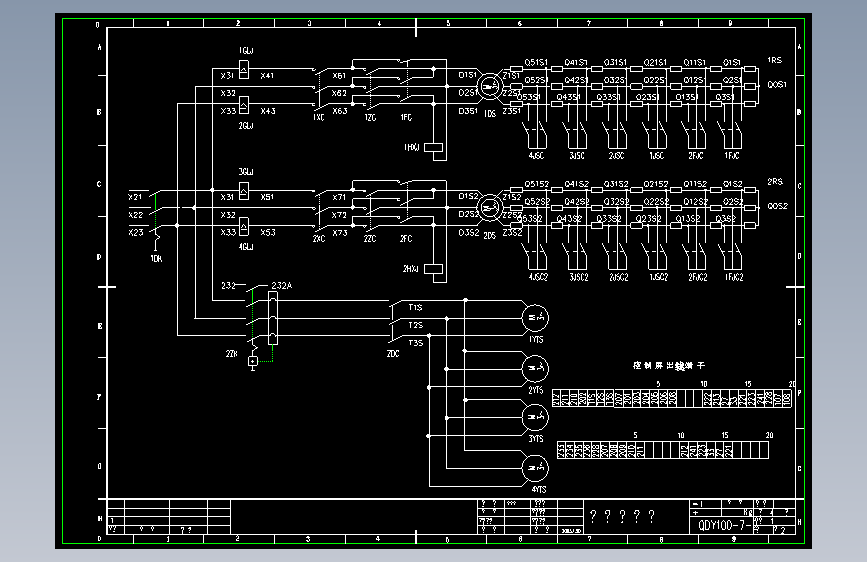Select the 1DK switch label

click(x=156, y=259)
